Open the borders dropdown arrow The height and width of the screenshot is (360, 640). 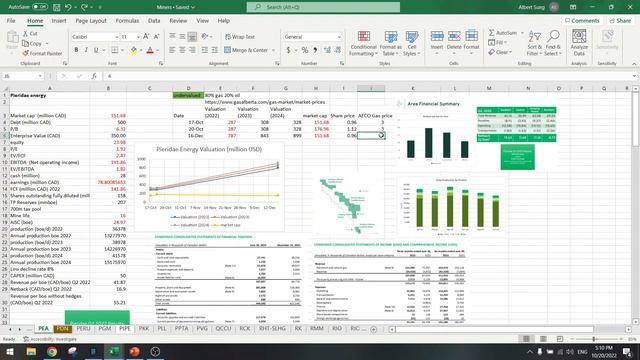coord(122,50)
